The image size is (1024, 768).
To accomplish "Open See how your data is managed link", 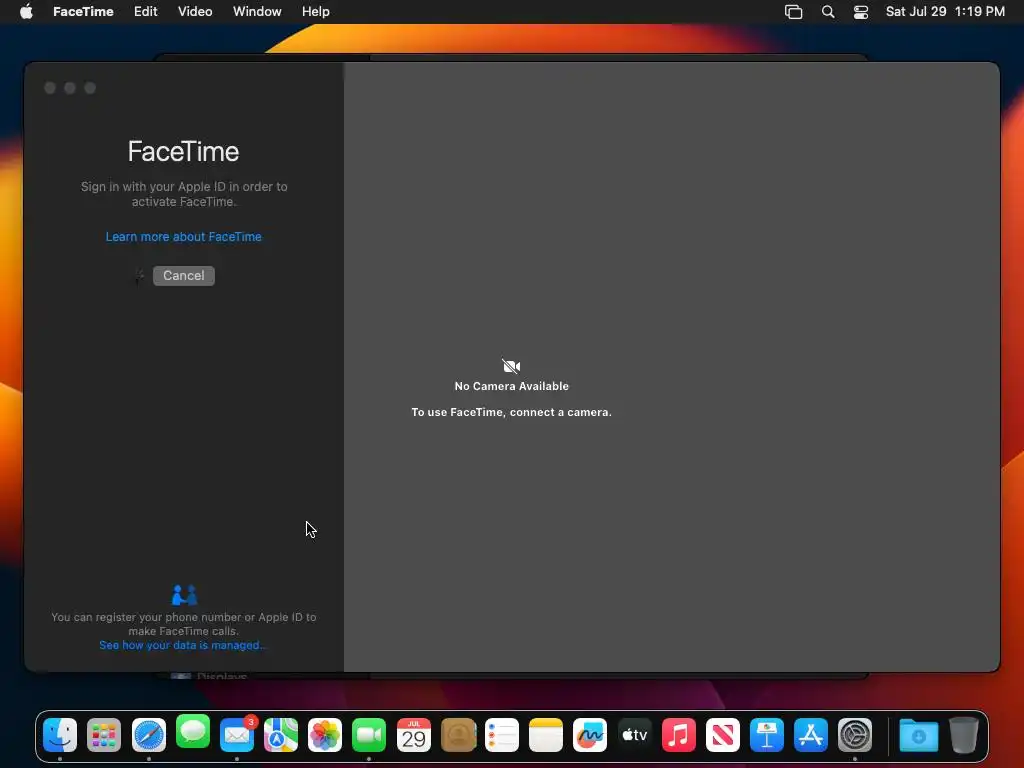I will pos(182,645).
